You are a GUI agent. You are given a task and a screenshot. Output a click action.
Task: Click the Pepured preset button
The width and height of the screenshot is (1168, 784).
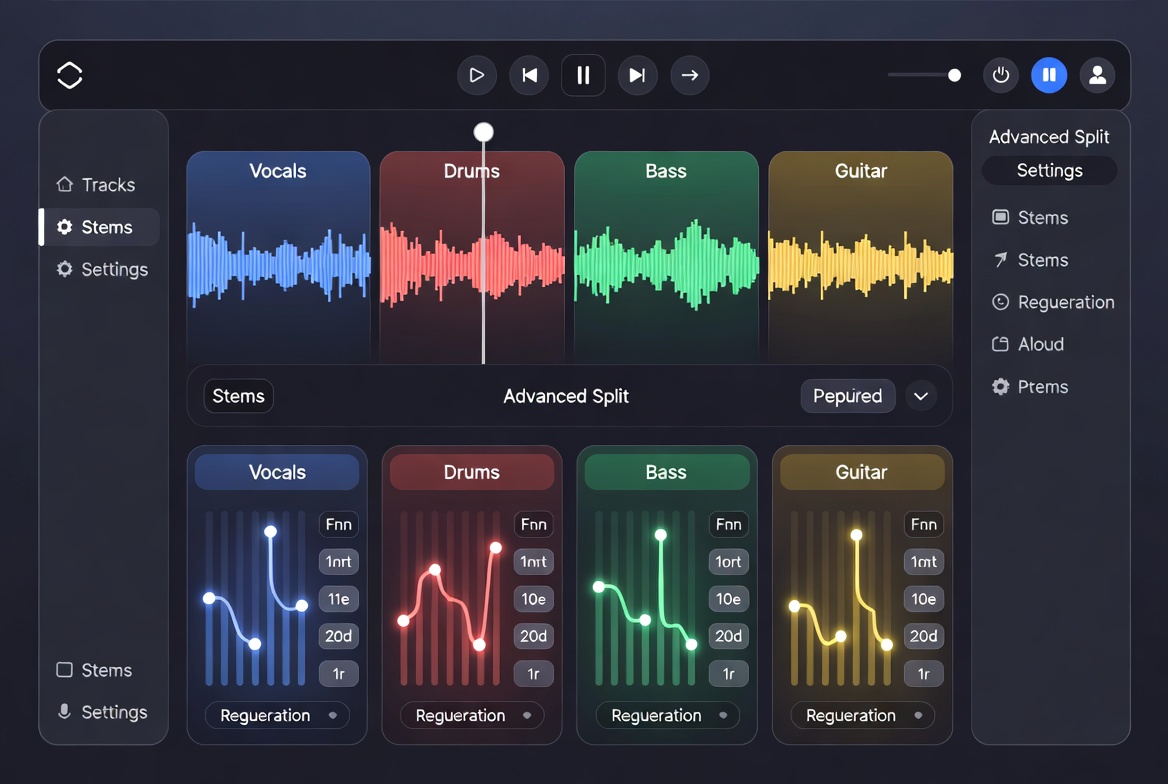point(848,396)
